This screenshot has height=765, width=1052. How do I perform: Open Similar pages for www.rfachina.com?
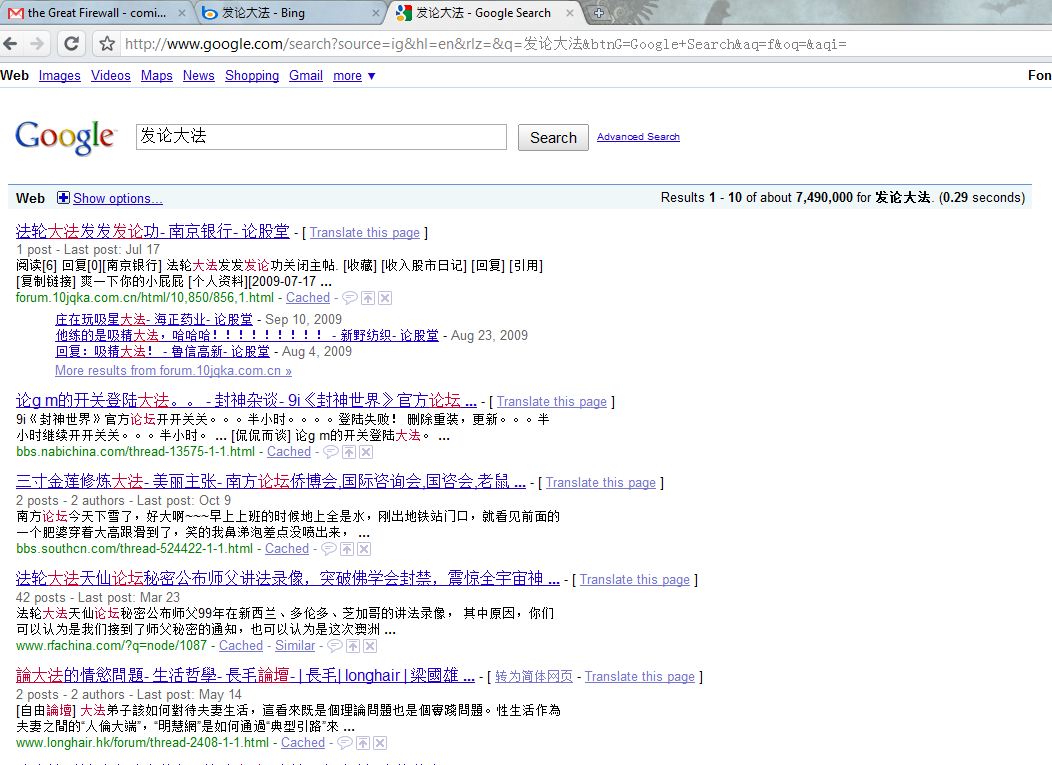coord(295,646)
